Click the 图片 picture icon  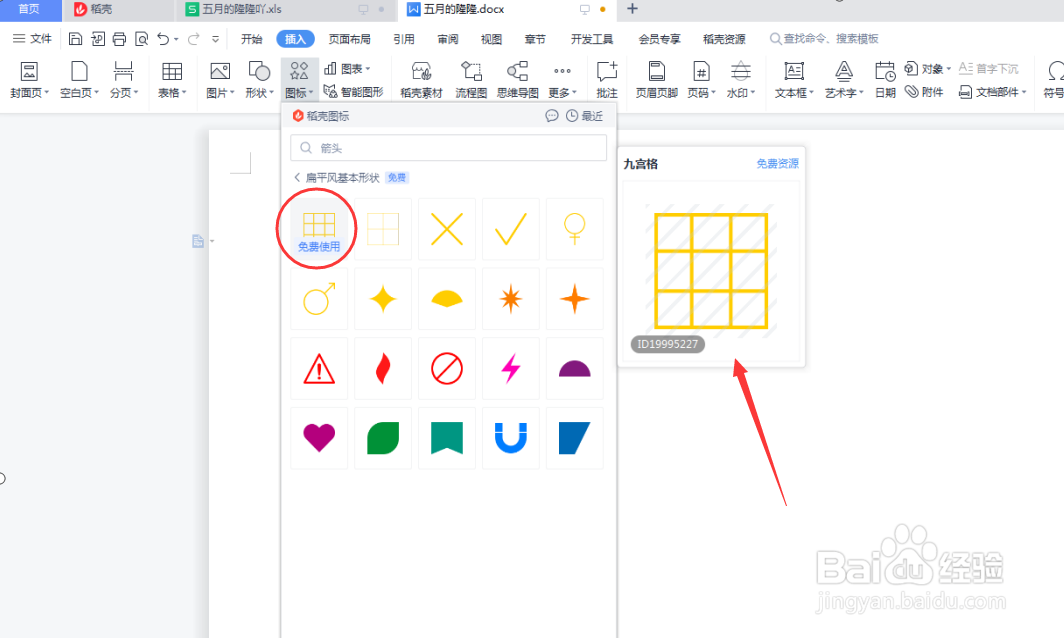(220, 71)
